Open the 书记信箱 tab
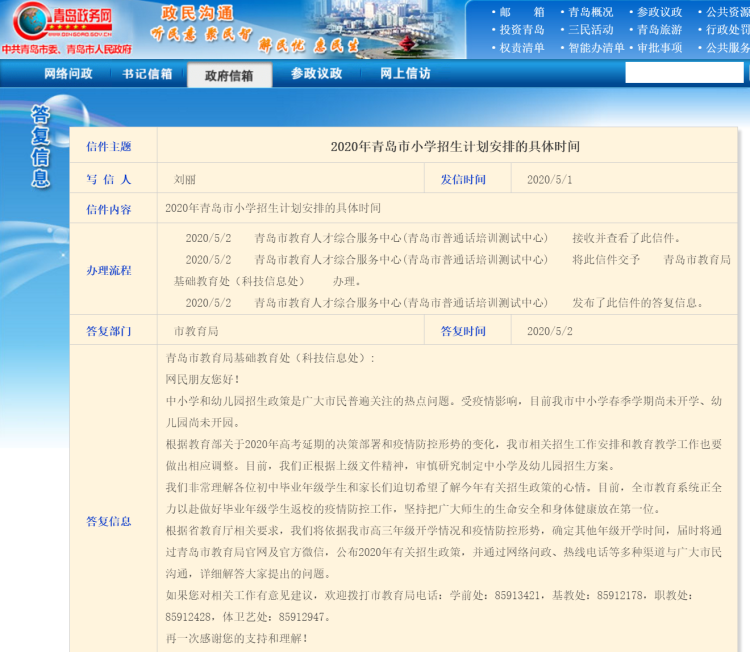The image size is (750, 652). point(147,74)
